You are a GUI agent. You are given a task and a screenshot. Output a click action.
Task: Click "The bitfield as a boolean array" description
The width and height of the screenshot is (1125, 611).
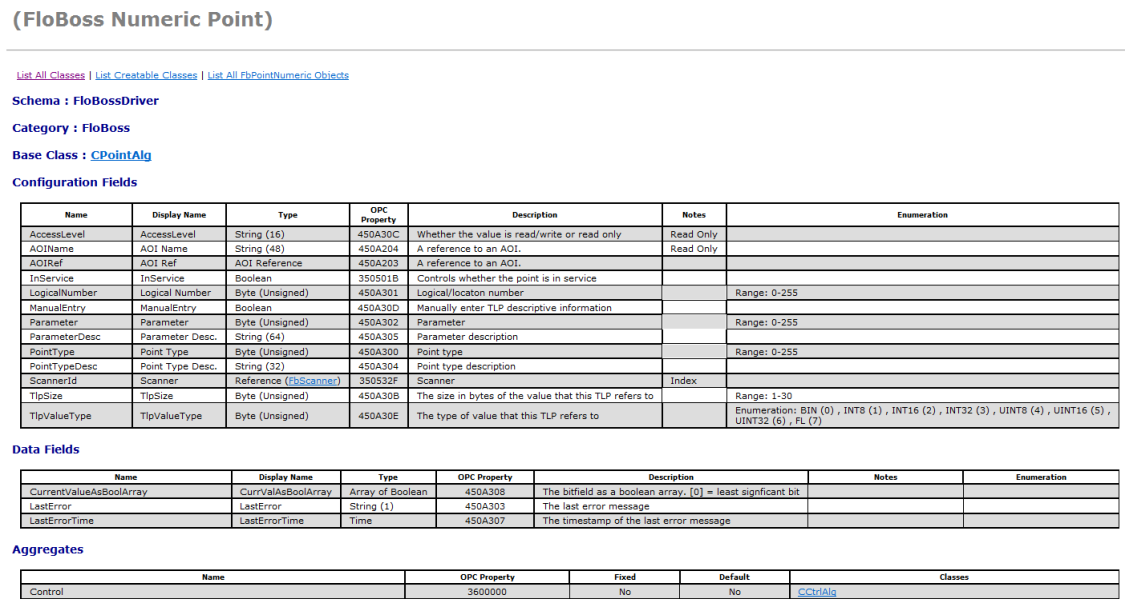(x=671, y=492)
